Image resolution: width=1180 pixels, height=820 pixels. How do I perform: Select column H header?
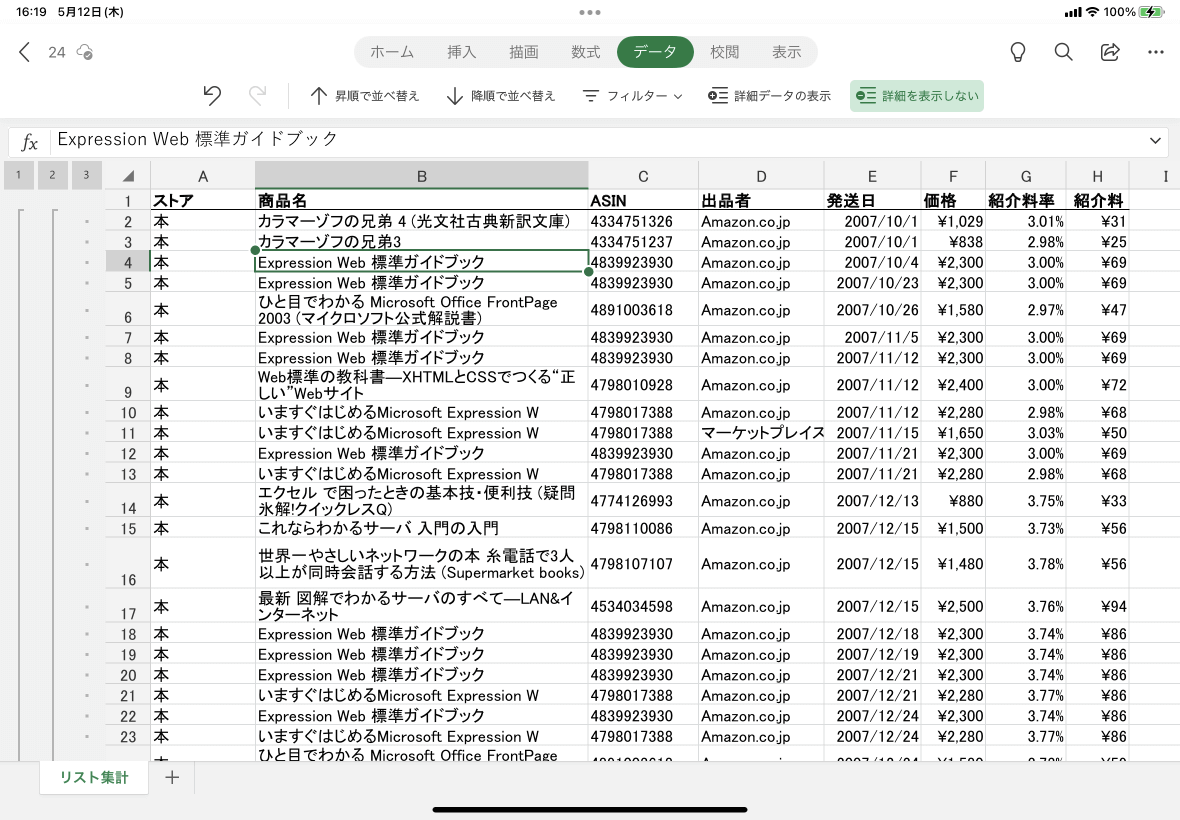pos(1097,176)
